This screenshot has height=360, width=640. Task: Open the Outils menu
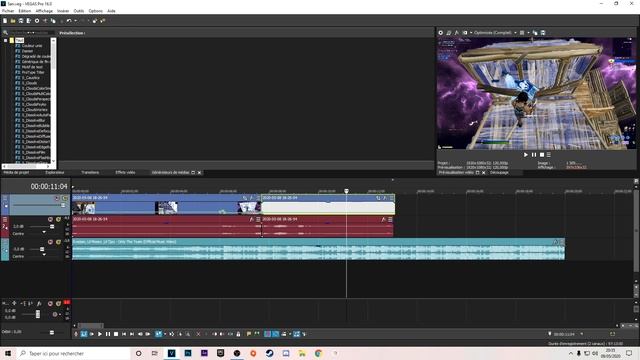79,11
